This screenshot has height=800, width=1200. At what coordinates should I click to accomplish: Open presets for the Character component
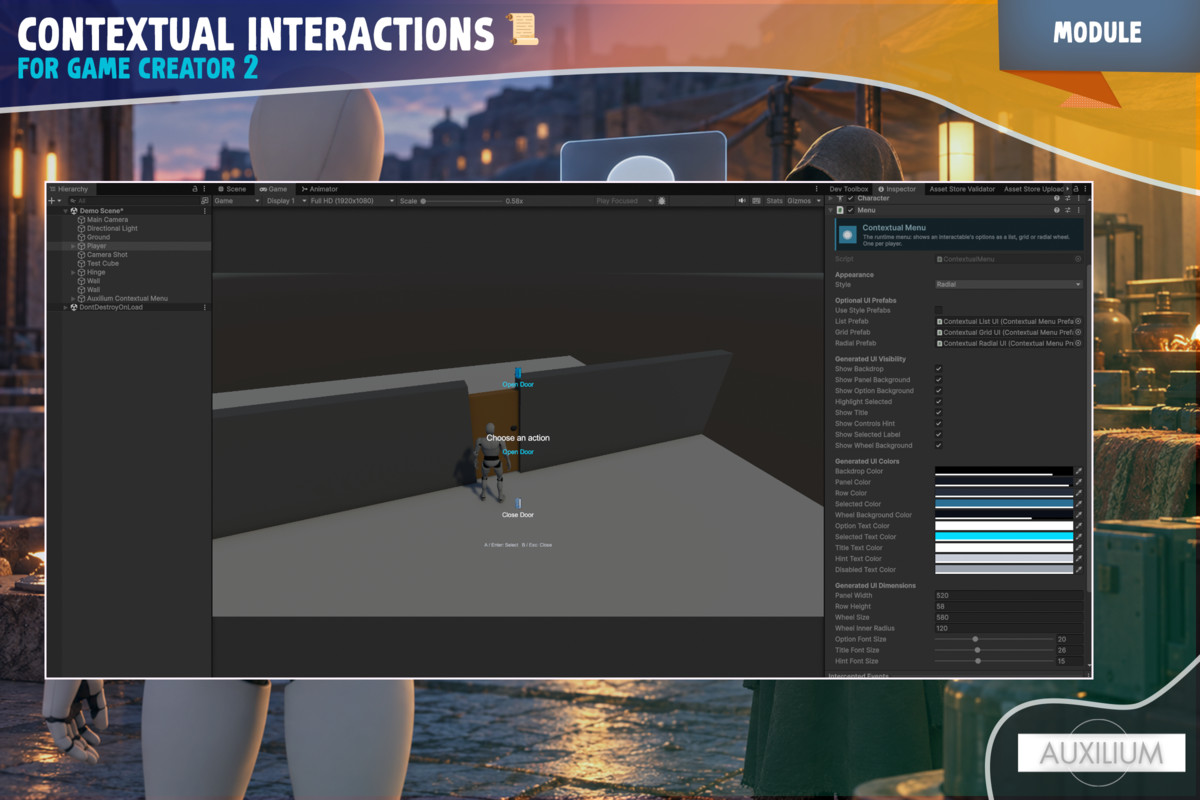1068,199
